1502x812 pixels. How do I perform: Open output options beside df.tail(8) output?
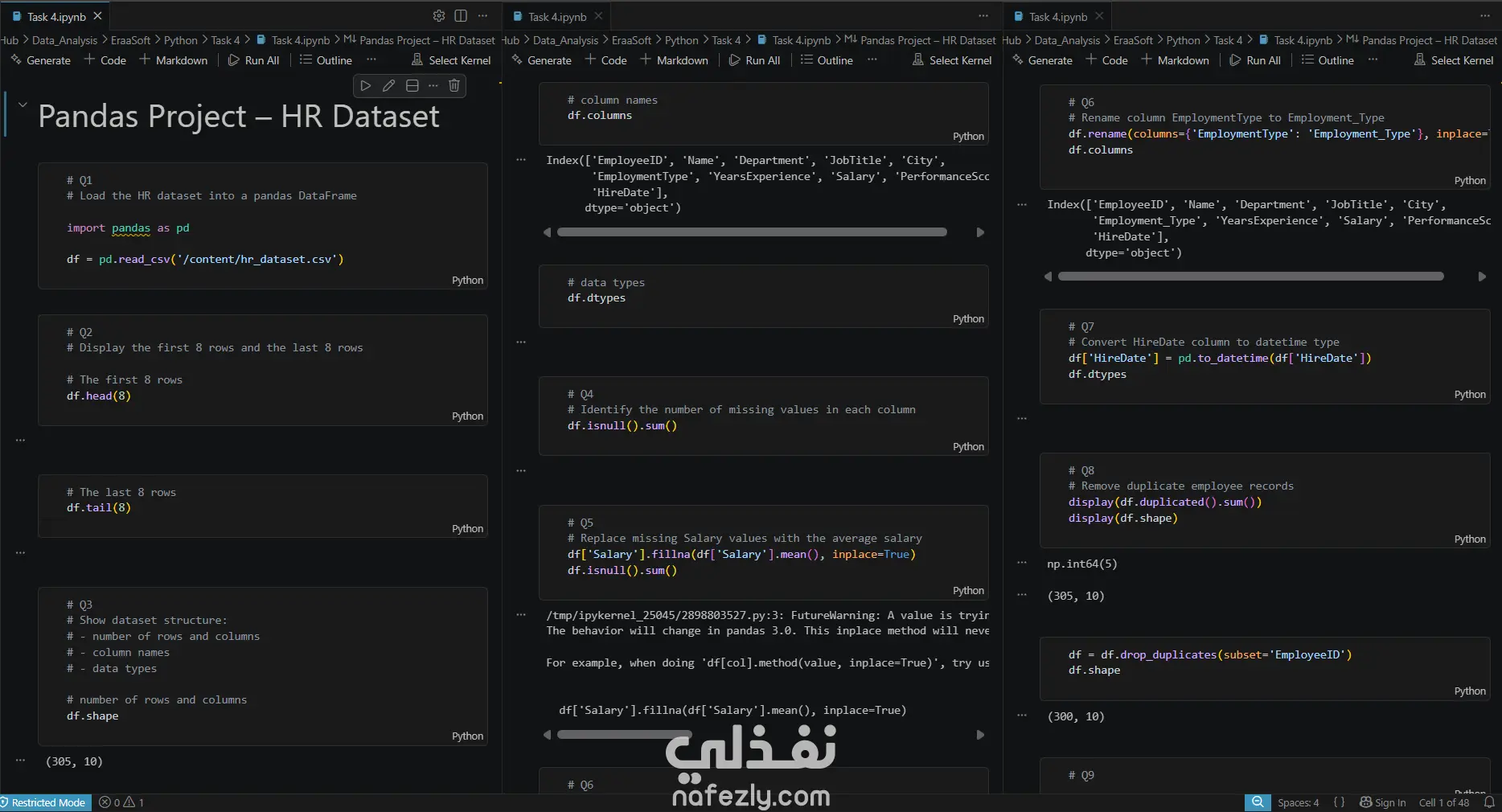click(x=20, y=553)
